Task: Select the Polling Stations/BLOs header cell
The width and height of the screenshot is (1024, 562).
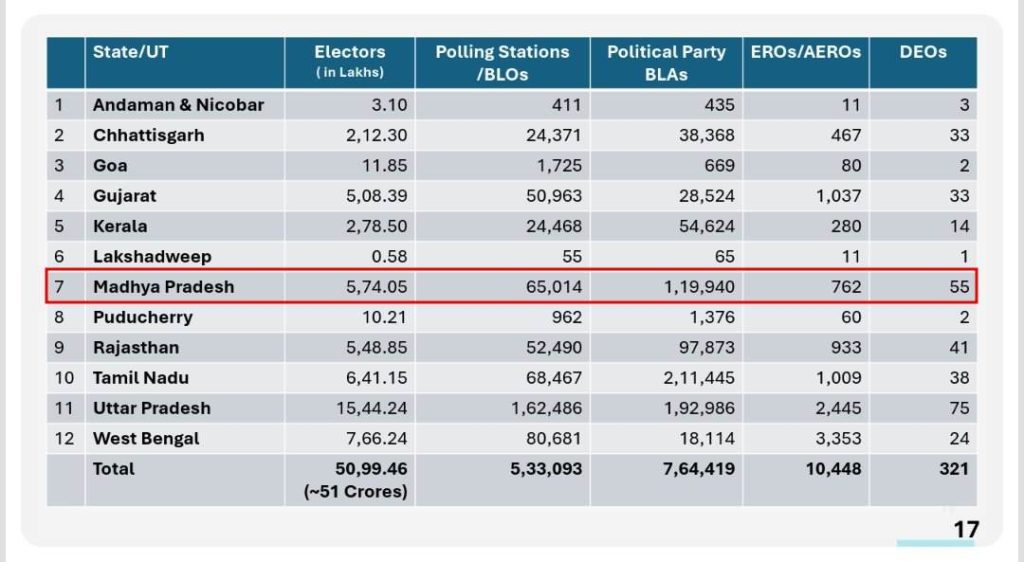Action: [502, 62]
